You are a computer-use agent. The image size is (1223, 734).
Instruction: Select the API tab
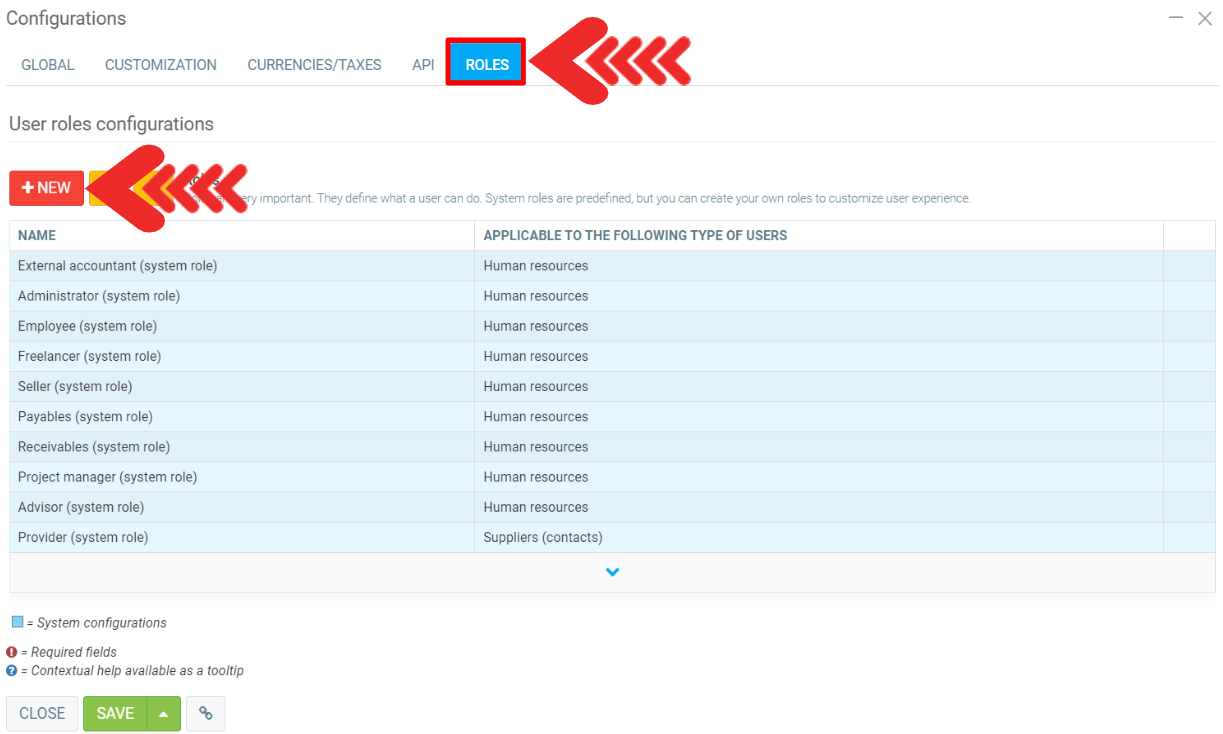[423, 65]
